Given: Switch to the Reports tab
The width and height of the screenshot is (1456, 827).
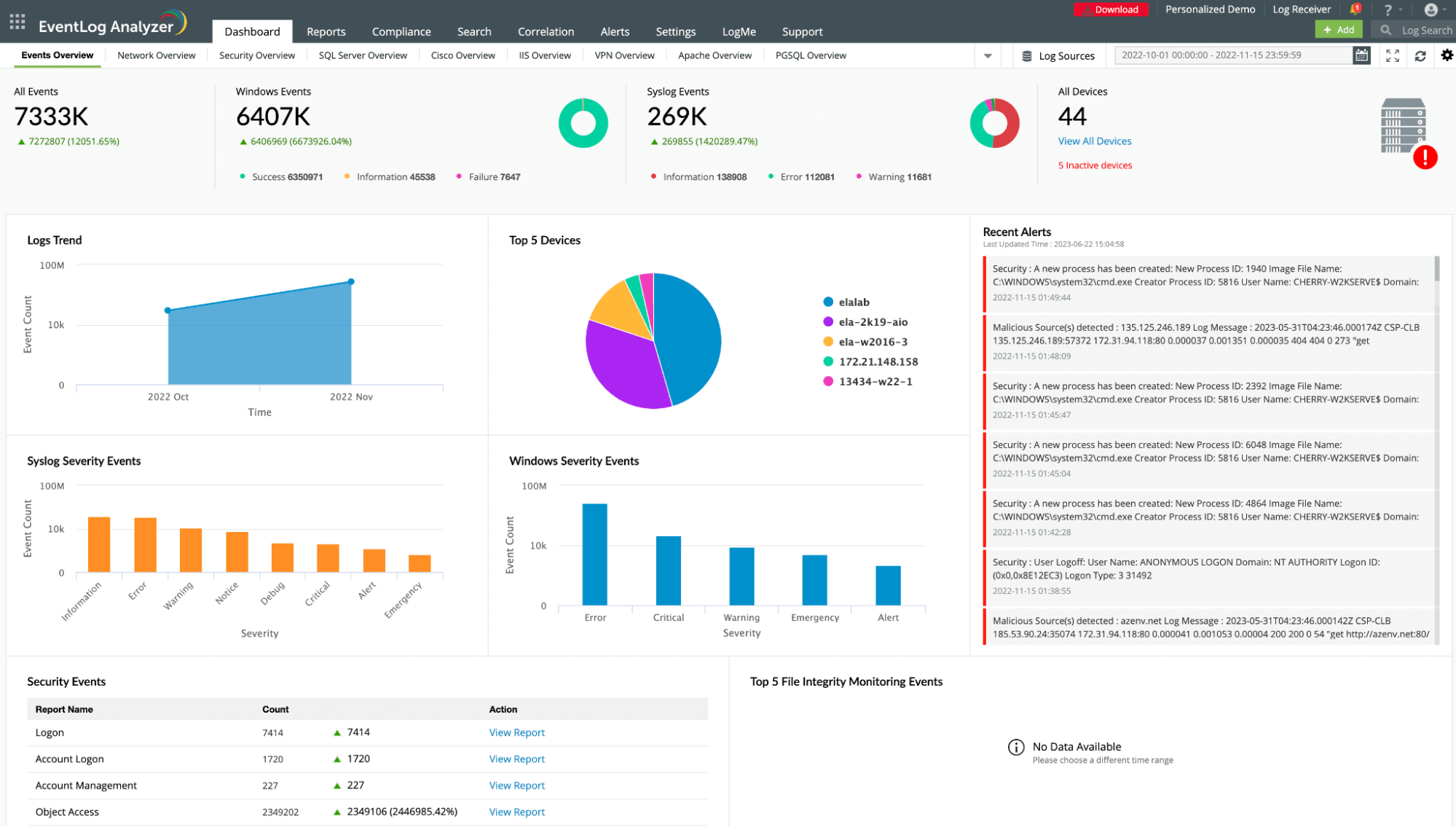Looking at the screenshot, I should [x=326, y=31].
